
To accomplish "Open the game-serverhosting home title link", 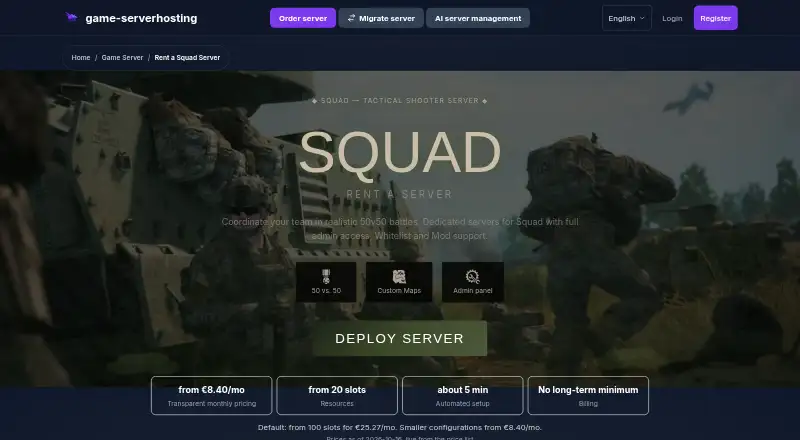I will (141, 18).
